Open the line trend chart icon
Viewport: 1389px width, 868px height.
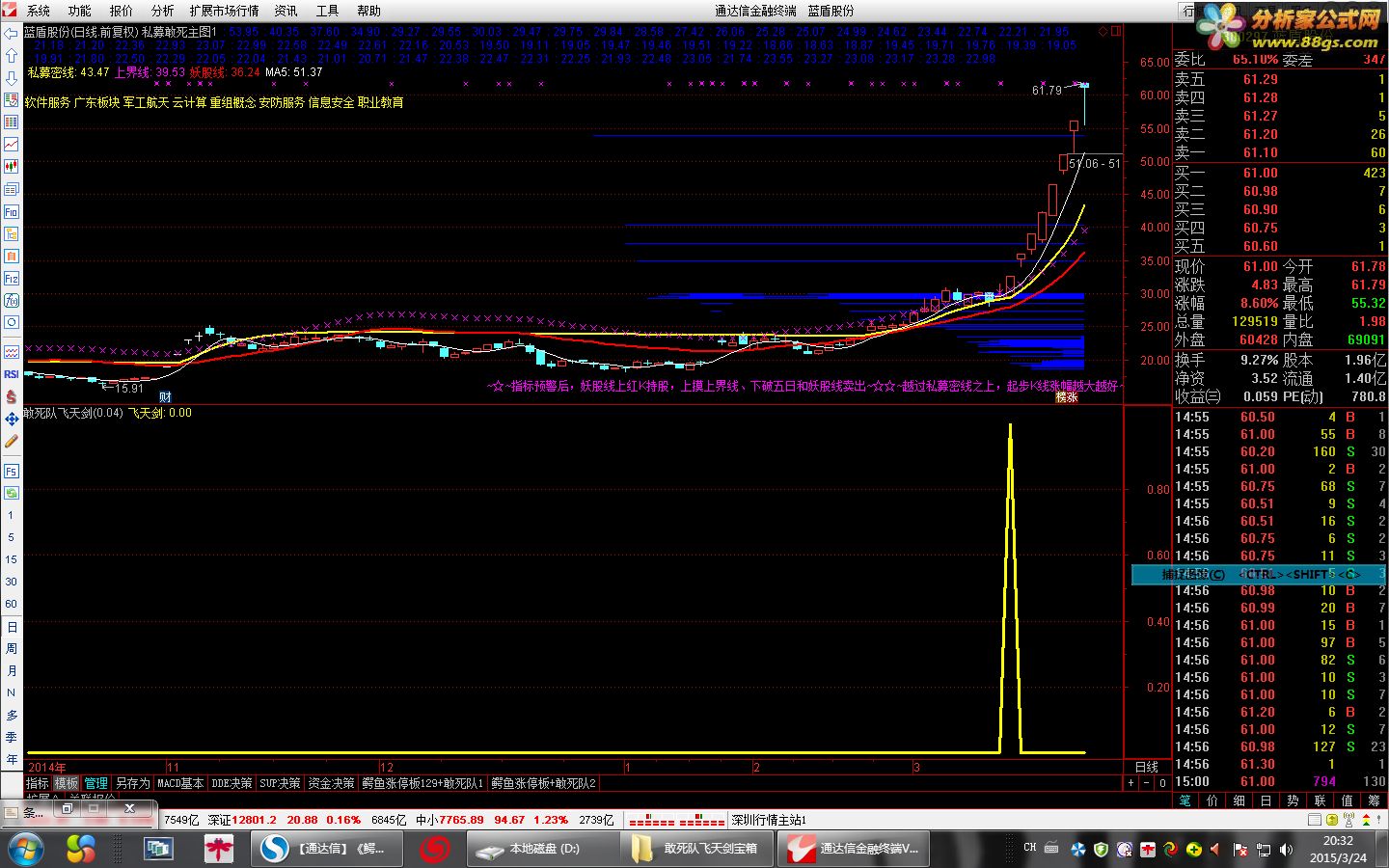tap(12, 144)
